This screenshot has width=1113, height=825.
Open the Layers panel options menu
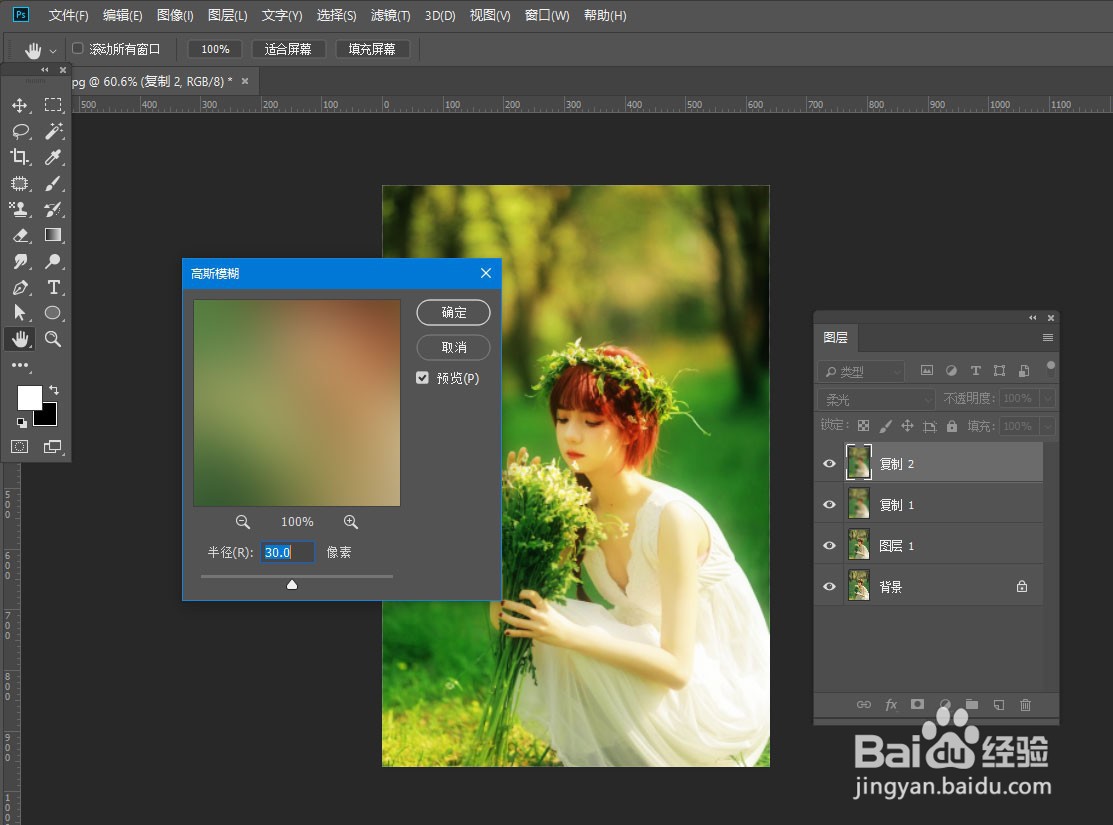[x=1048, y=337]
